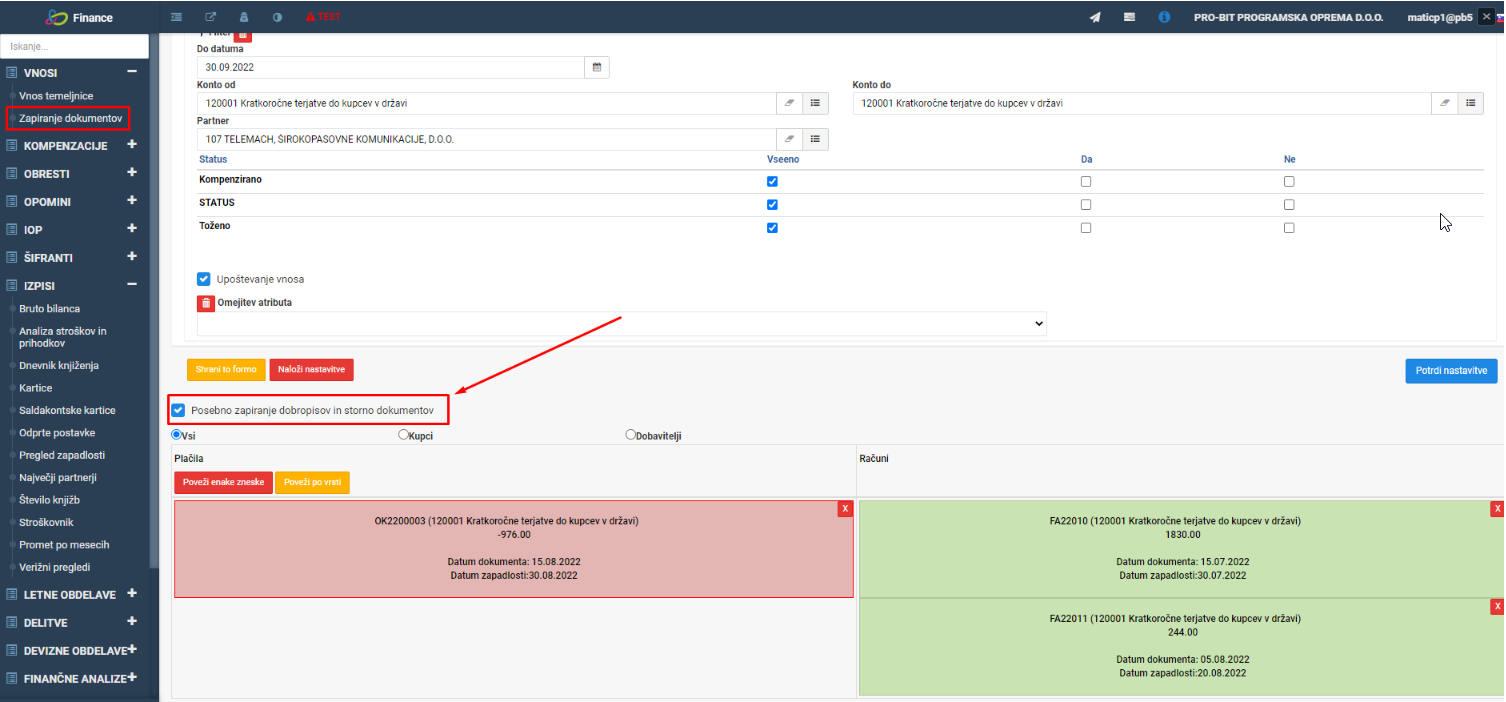Remove invoice FA22010 with X
The height and width of the screenshot is (702, 1506).
coord(1497,509)
